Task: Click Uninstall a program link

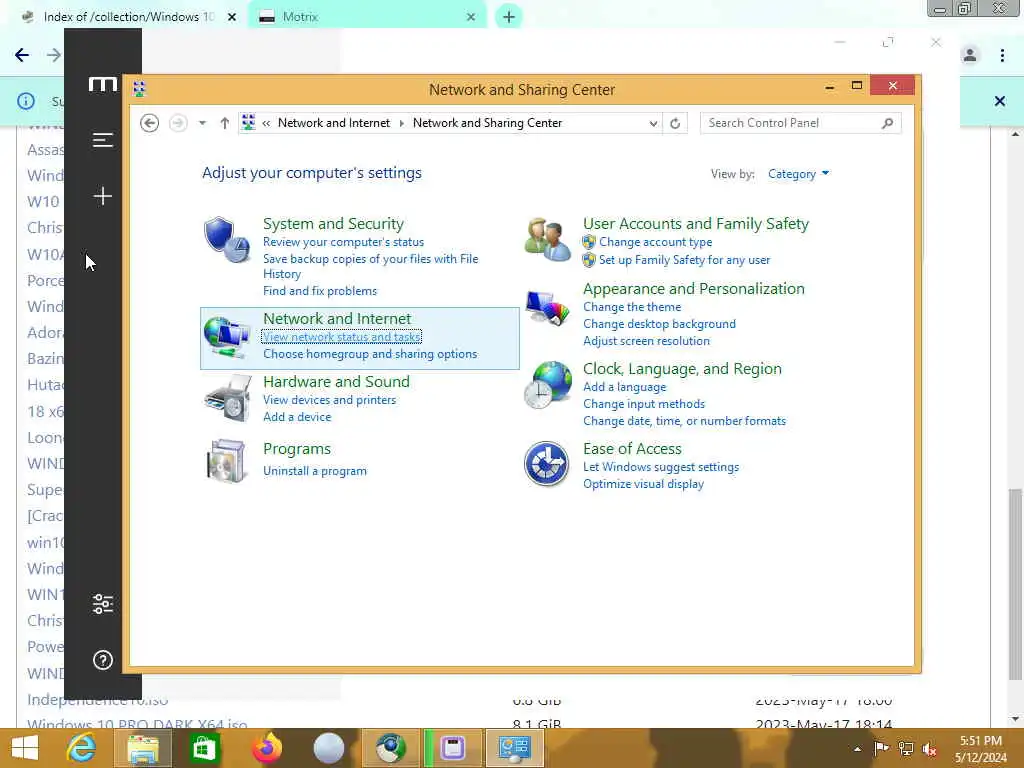Action: click(315, 471)
